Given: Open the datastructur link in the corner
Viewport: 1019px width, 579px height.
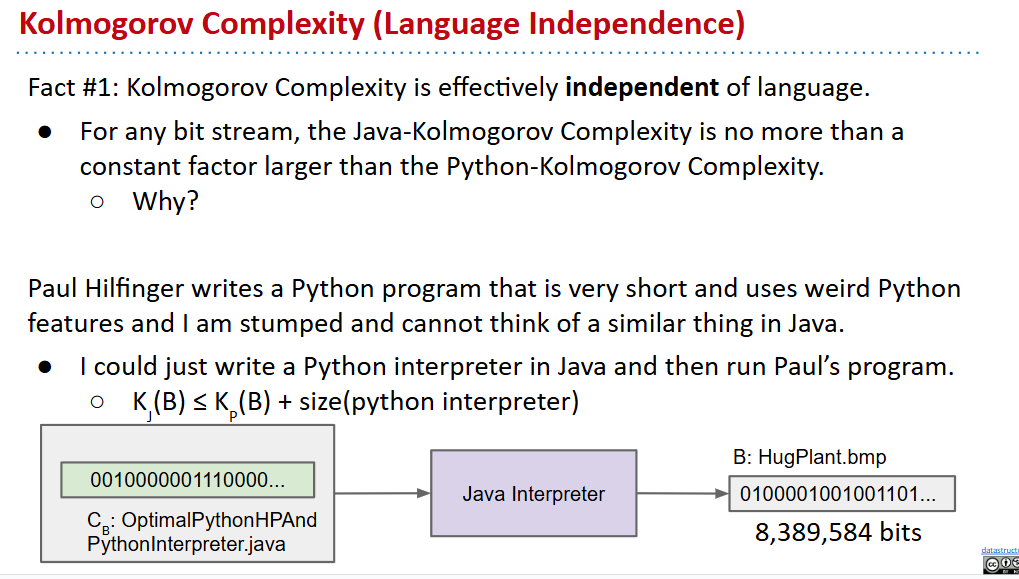Looking at the screenshot, I should [x=999, y=551].
